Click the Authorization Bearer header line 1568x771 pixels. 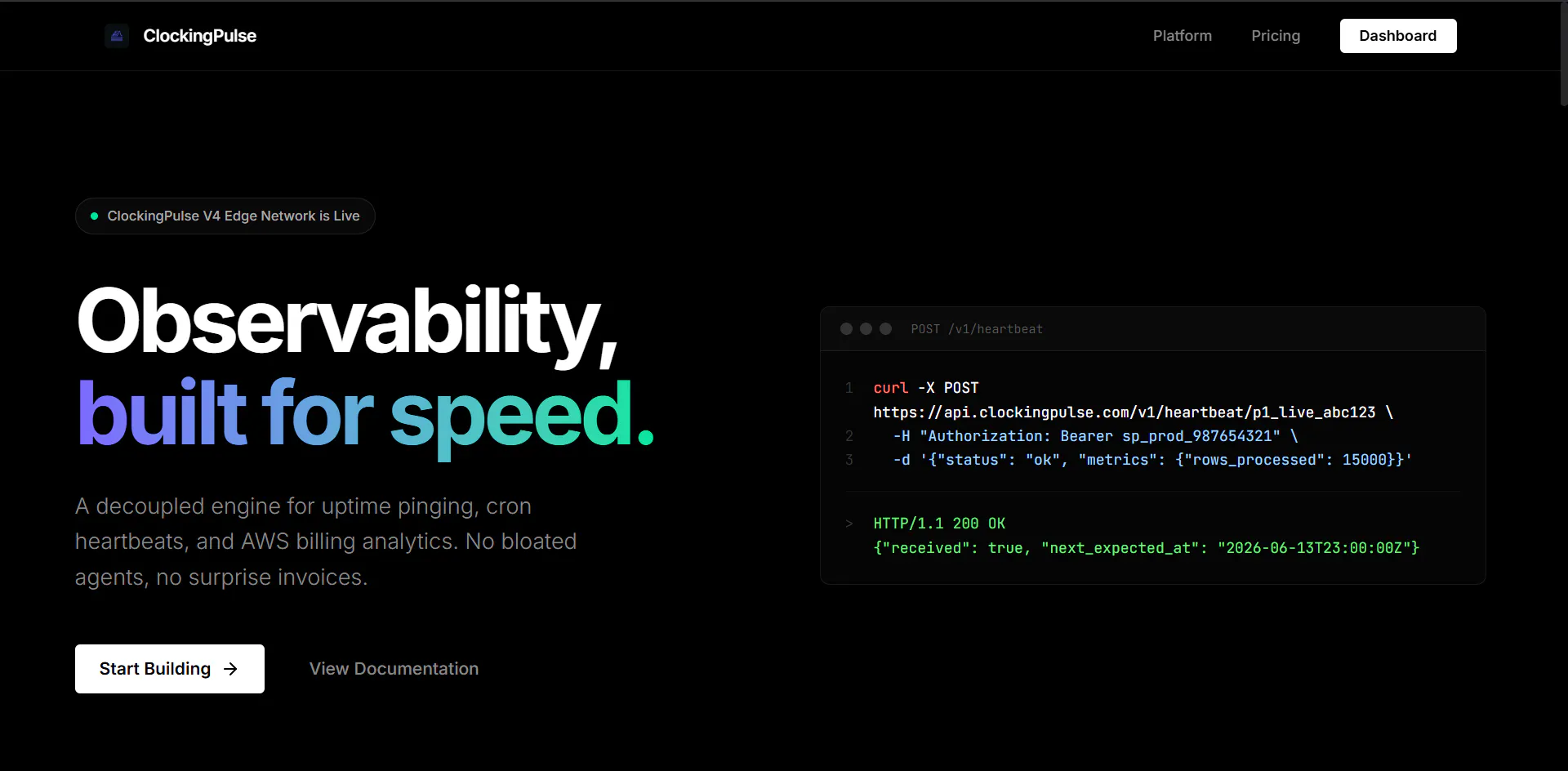1095,436
